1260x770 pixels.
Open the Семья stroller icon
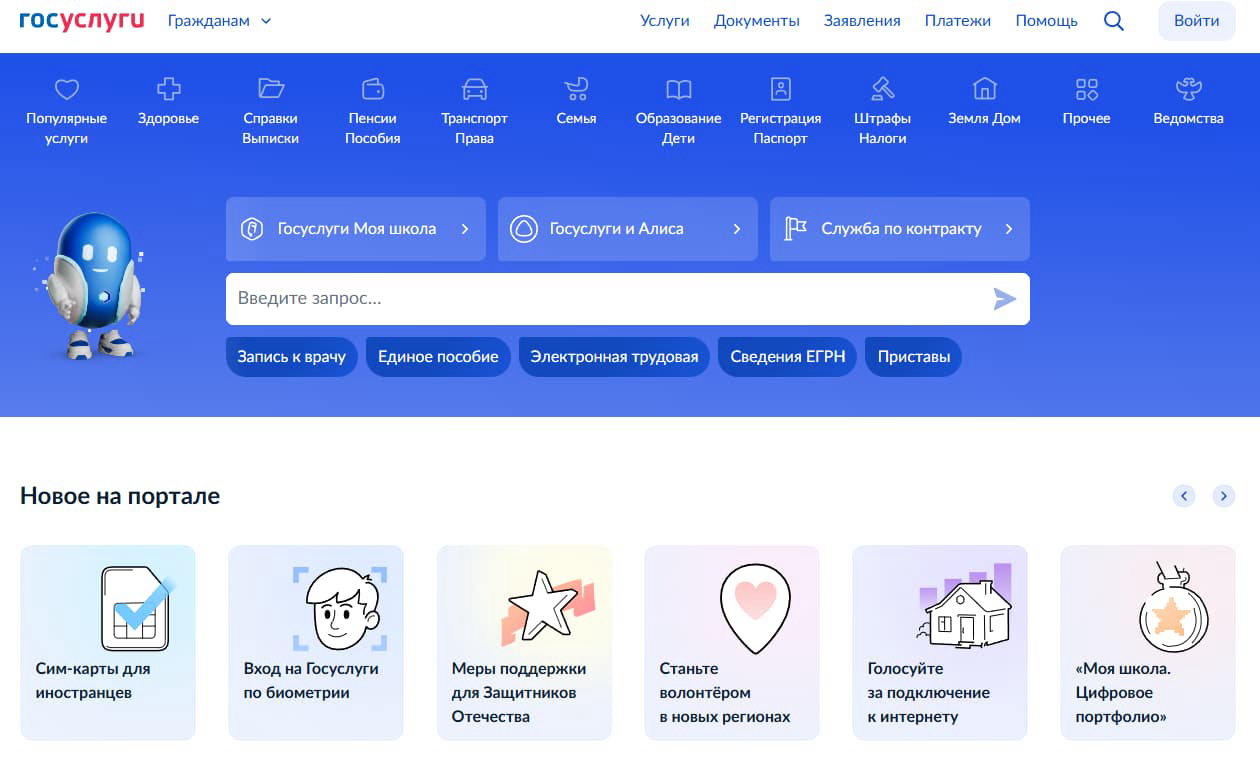(576, 90)
